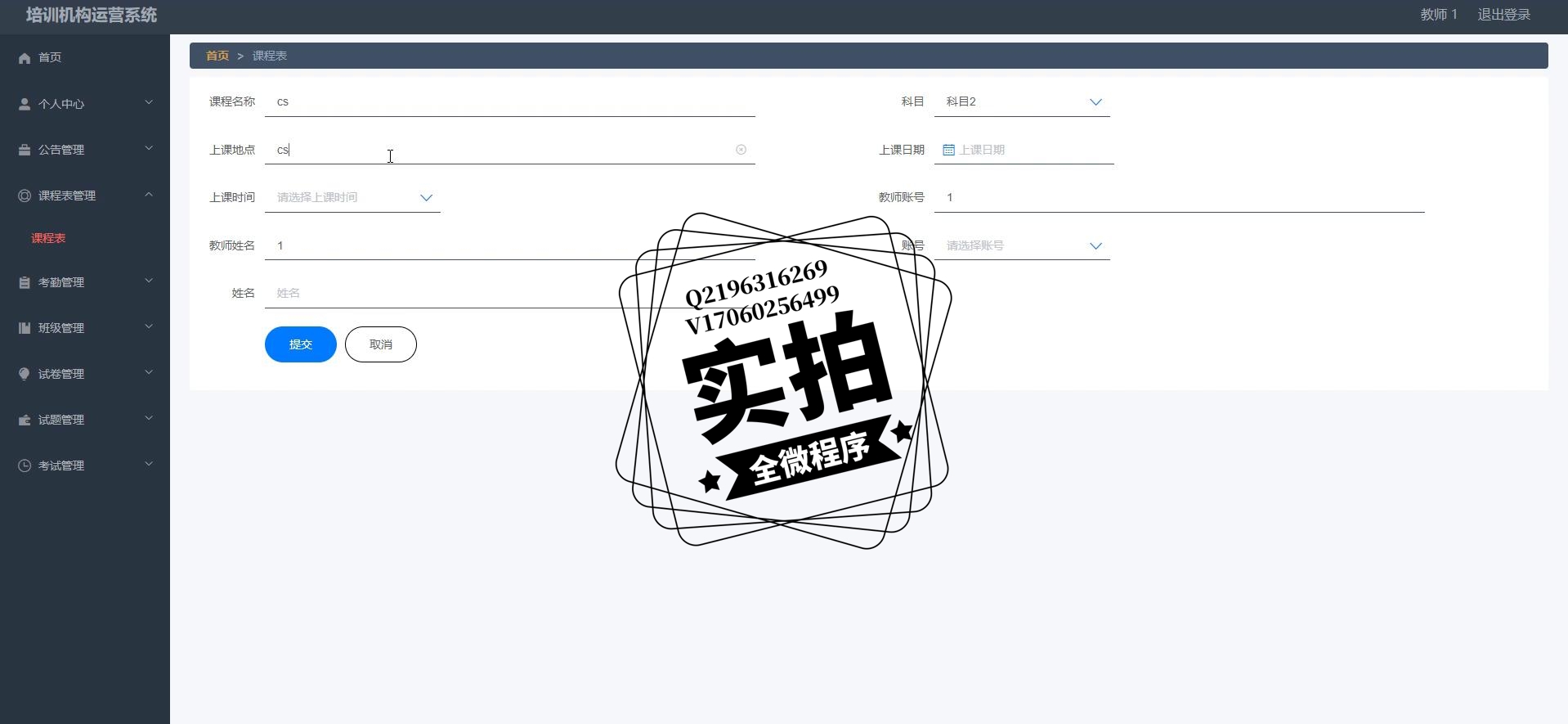Select 公告管理 sidebar menu
1568x724 pixels.
(85, 150)
